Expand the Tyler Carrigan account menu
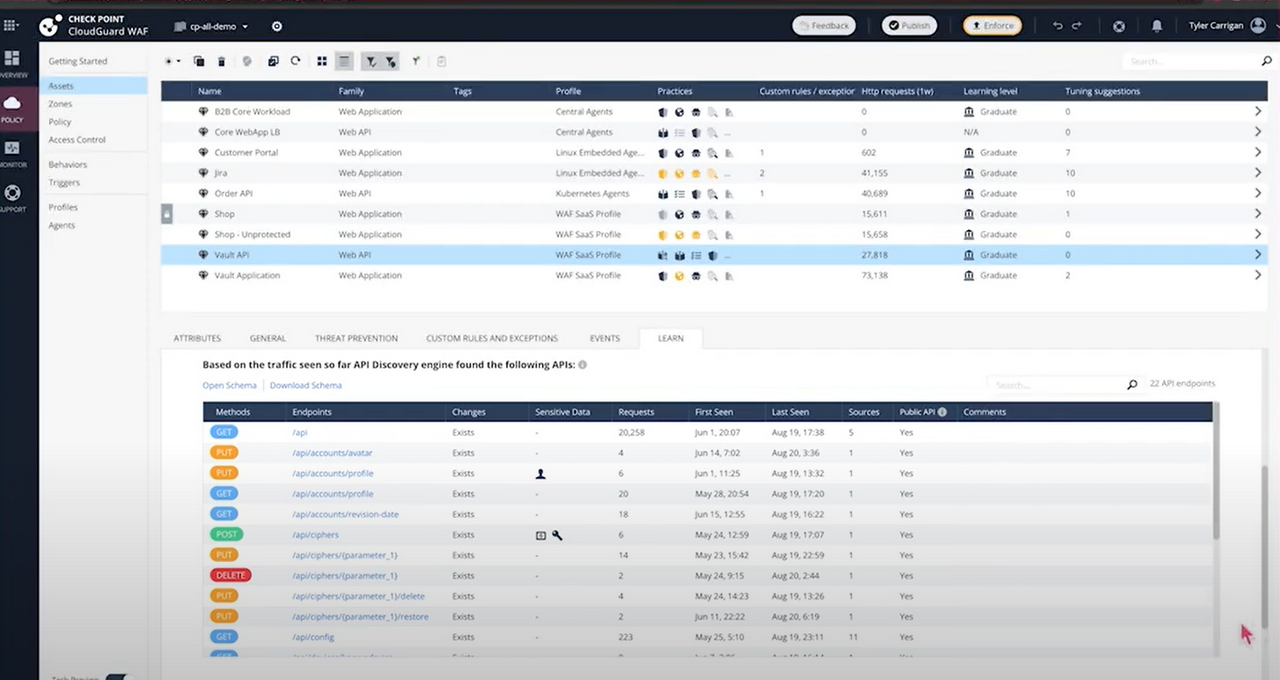The height and width of the screenshot is (680, 1280). pyautogui.click(x=1222, y=26)
